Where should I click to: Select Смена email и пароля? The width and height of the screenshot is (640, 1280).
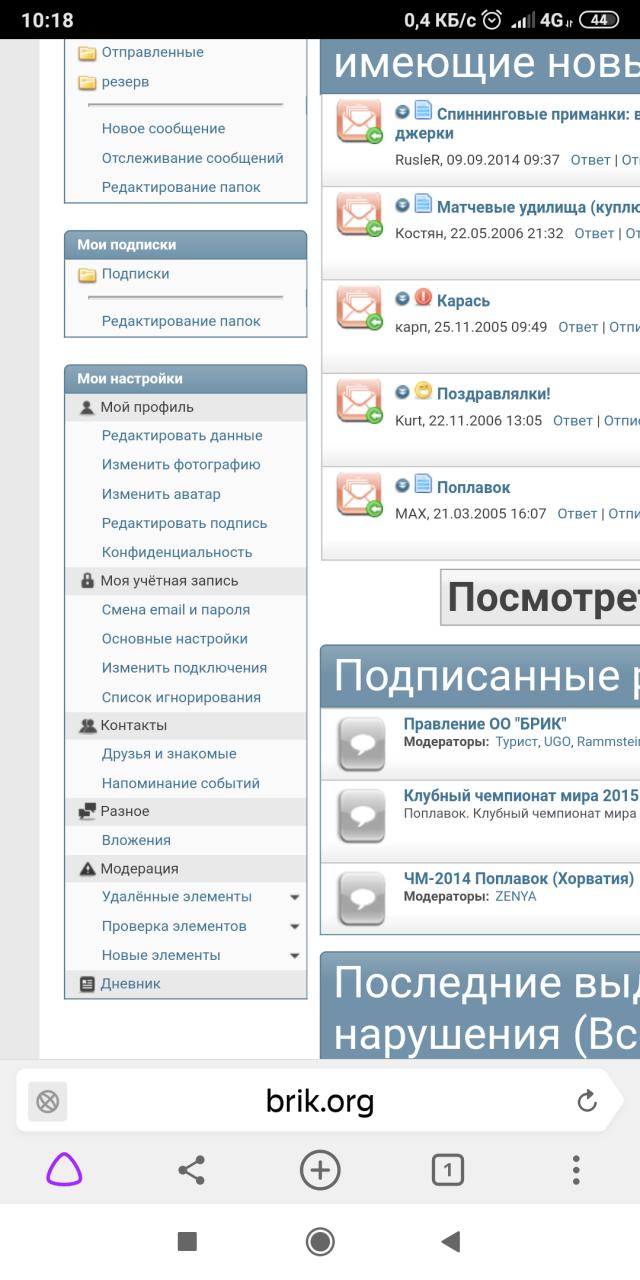tap(176, 610)
